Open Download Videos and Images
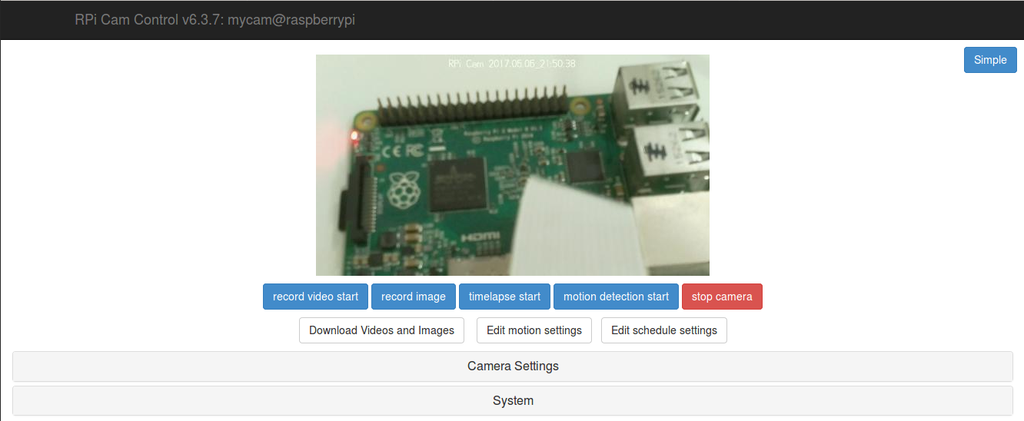1024x421 pixels. [x=381, y=330]
